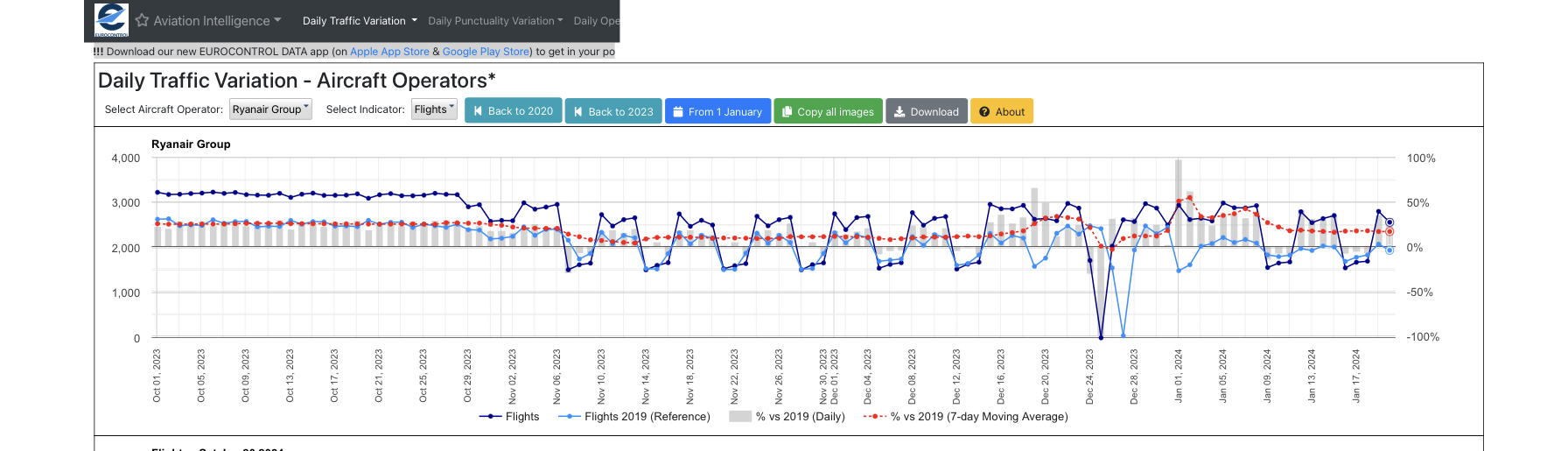
Task: Click the star icon beside Aviation Intelligence
Action: coord(142,20)
